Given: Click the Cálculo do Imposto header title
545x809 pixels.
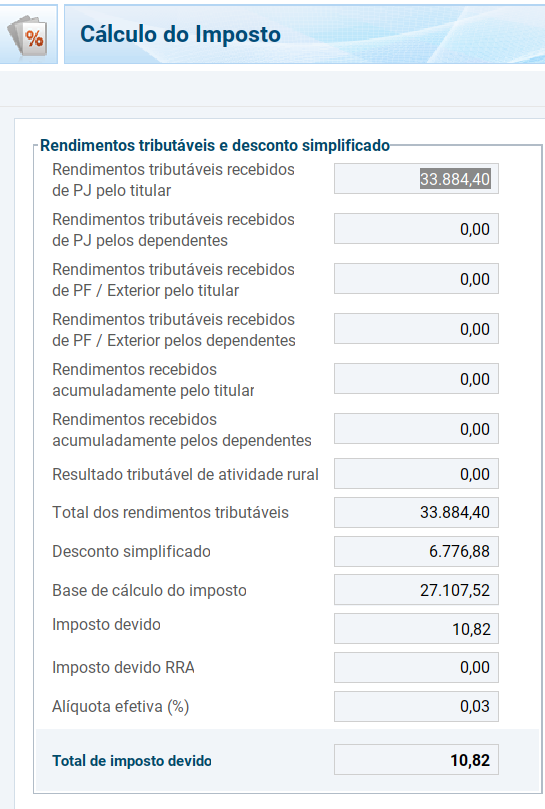Looking at the screenshot, I should point(180,35).
